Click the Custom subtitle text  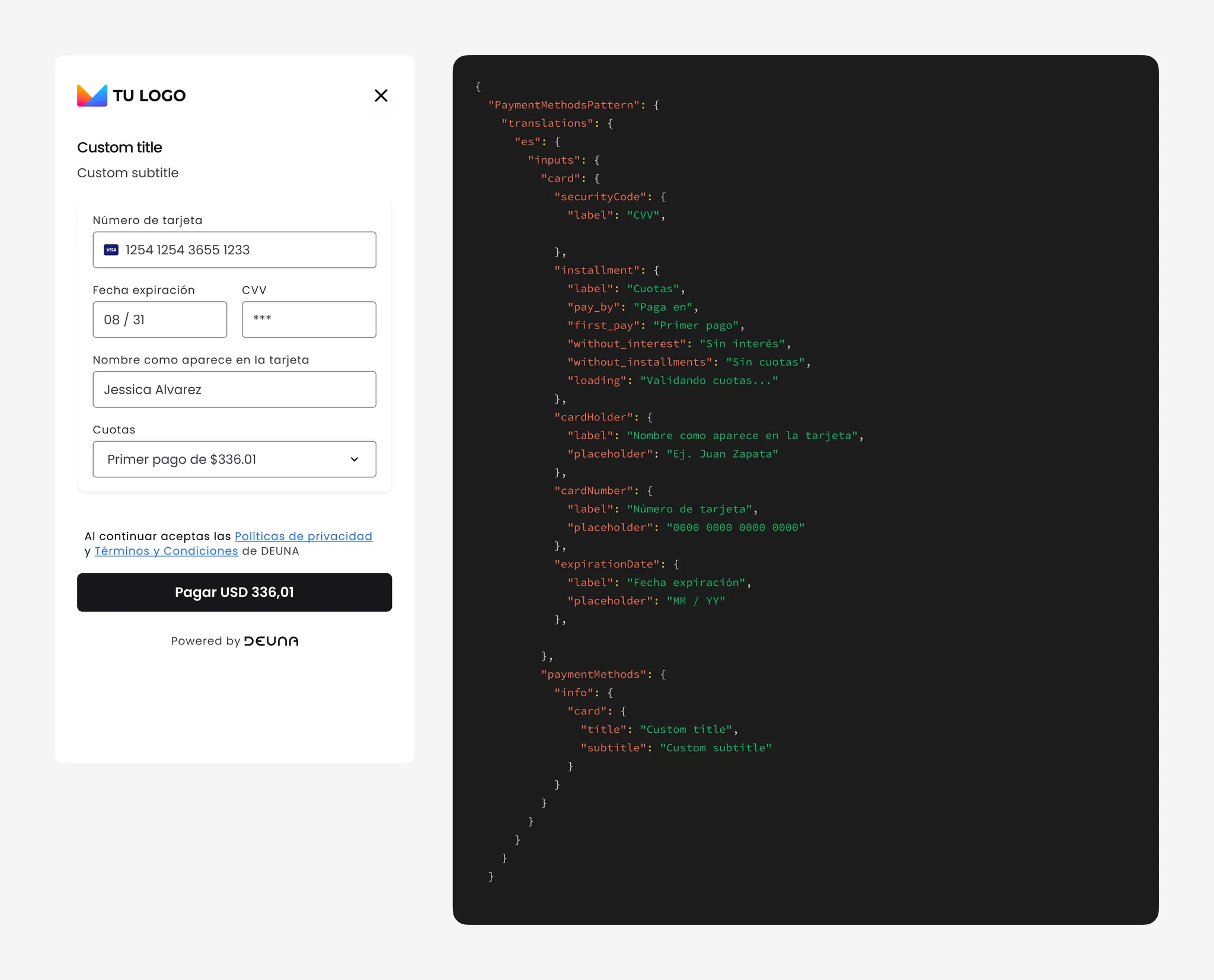point(128,173)
